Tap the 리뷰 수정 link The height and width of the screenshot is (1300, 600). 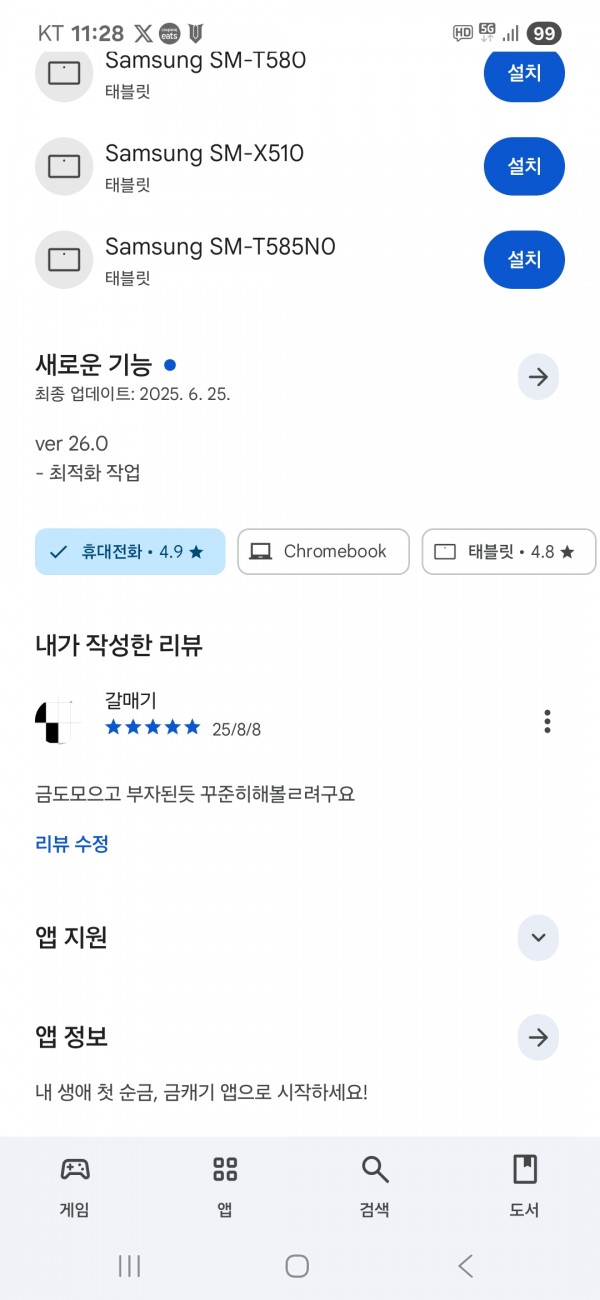coord(72,843)
